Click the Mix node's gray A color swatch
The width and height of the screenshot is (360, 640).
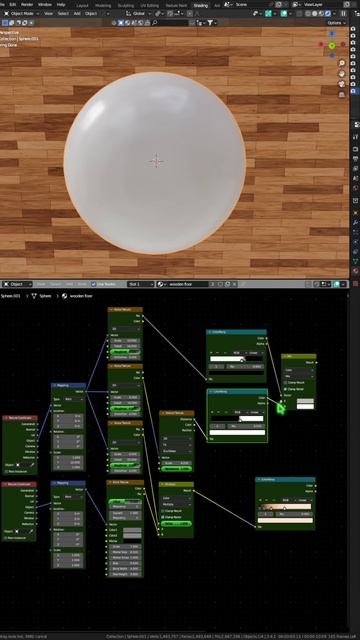click(305, 401)
